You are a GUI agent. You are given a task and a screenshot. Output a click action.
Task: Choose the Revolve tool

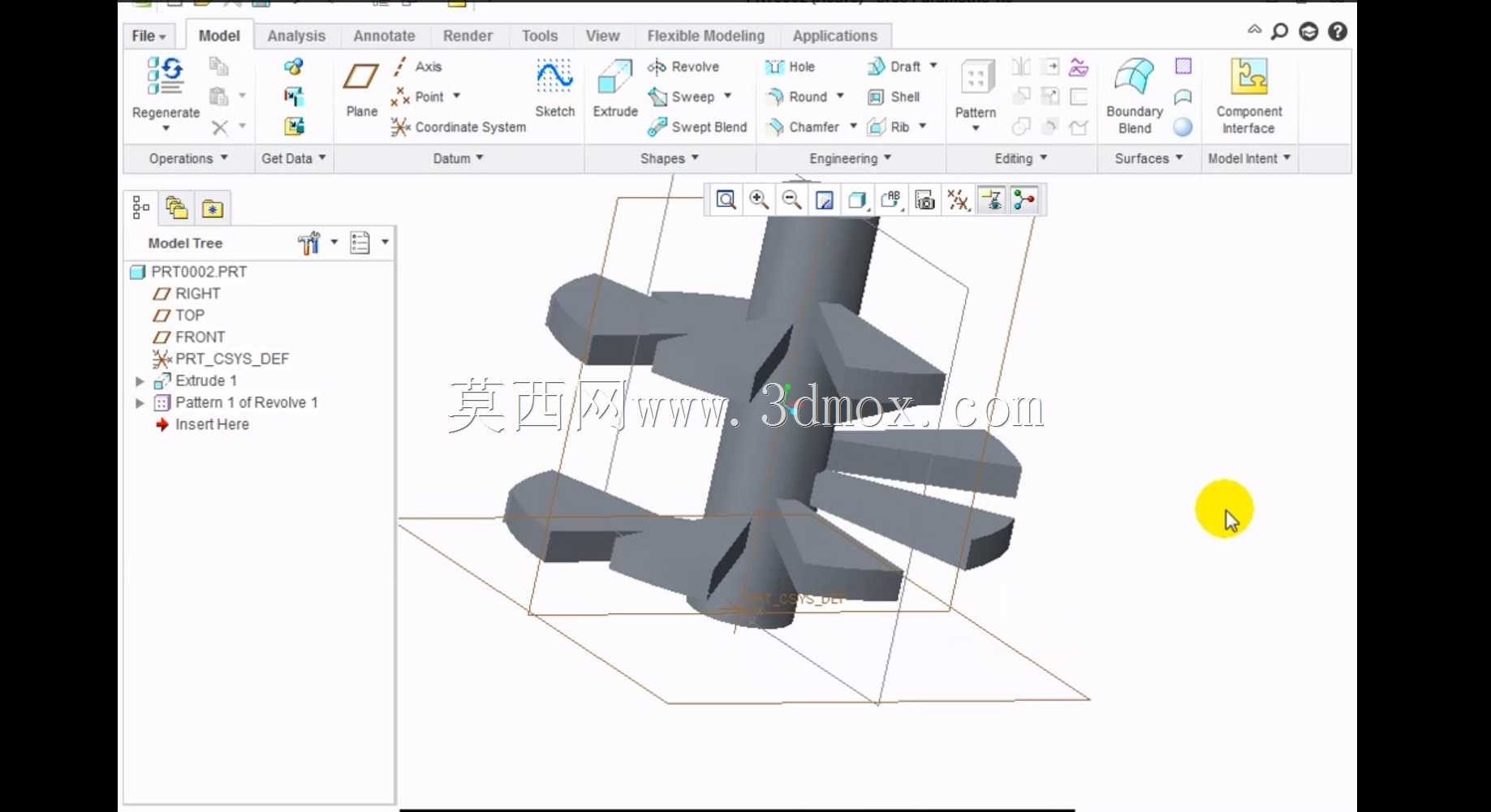tap(683, 67)
